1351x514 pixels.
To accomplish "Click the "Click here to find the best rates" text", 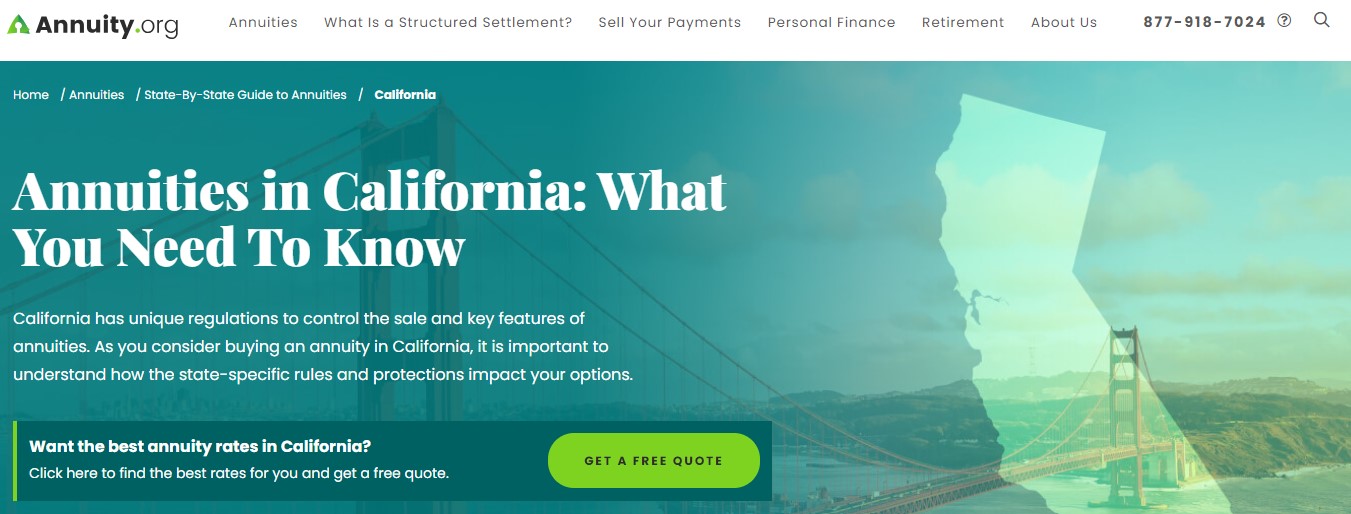I will click(239, 473).
